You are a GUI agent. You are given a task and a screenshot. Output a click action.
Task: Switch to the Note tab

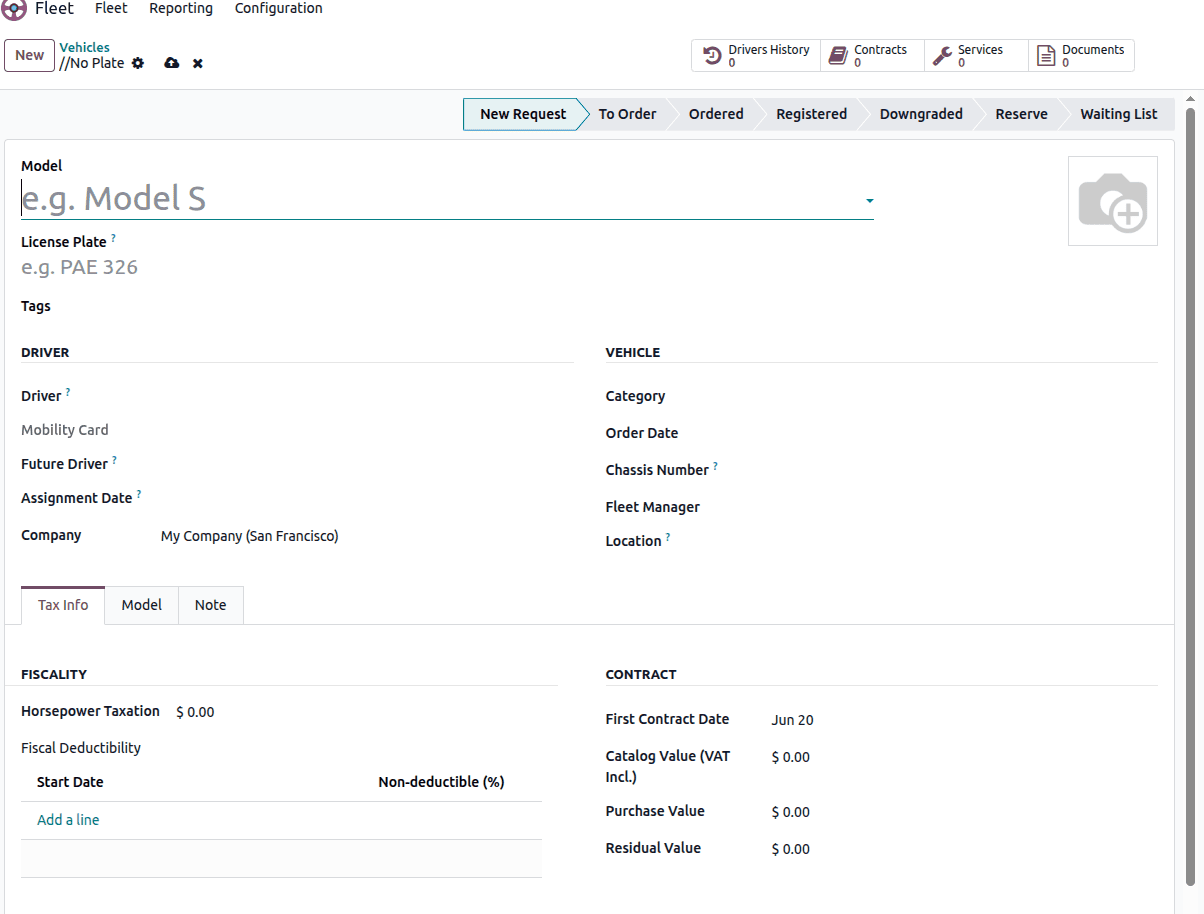pyautogui.click(x=210, y=605)
